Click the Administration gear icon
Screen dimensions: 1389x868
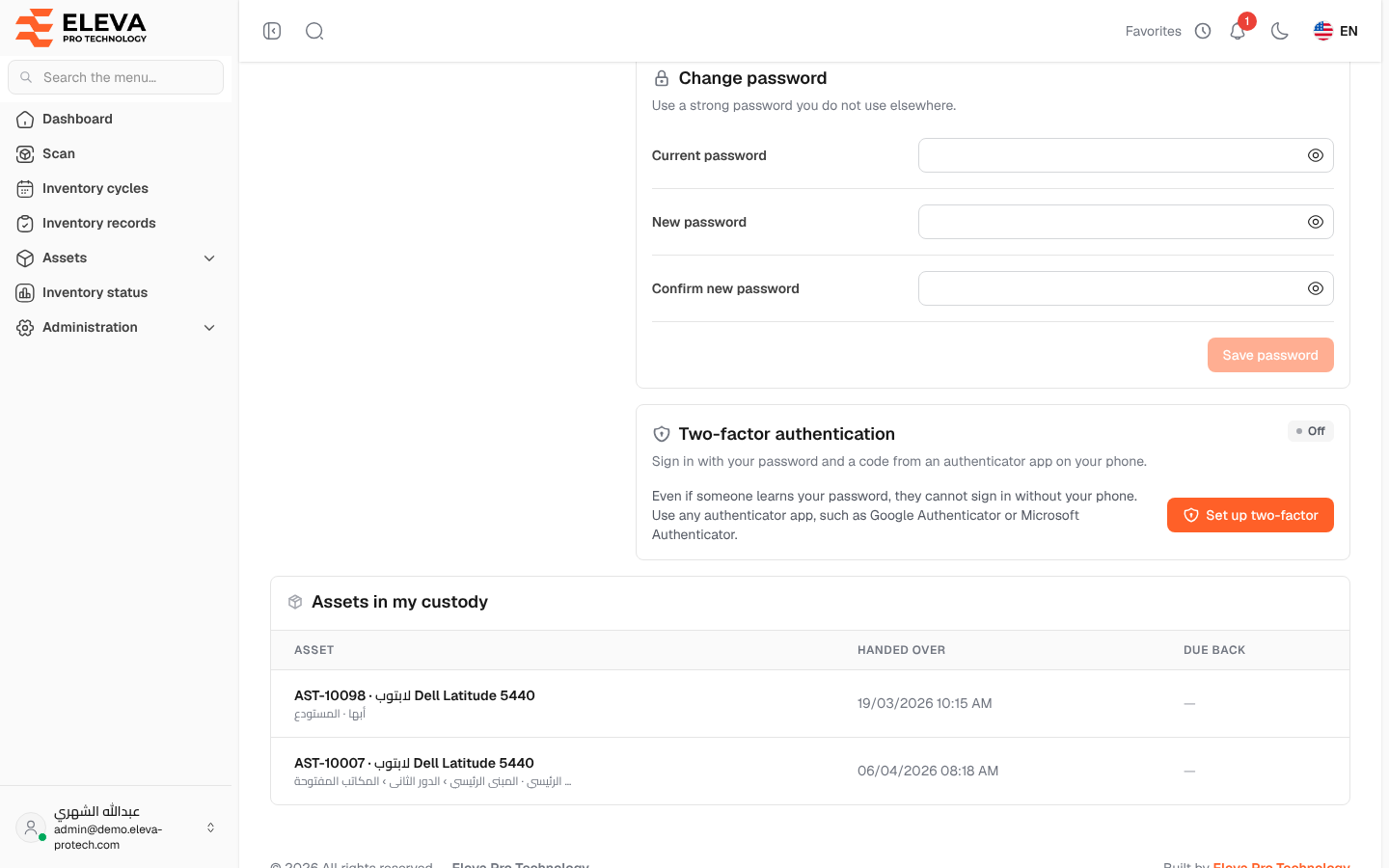pos(25,328)
